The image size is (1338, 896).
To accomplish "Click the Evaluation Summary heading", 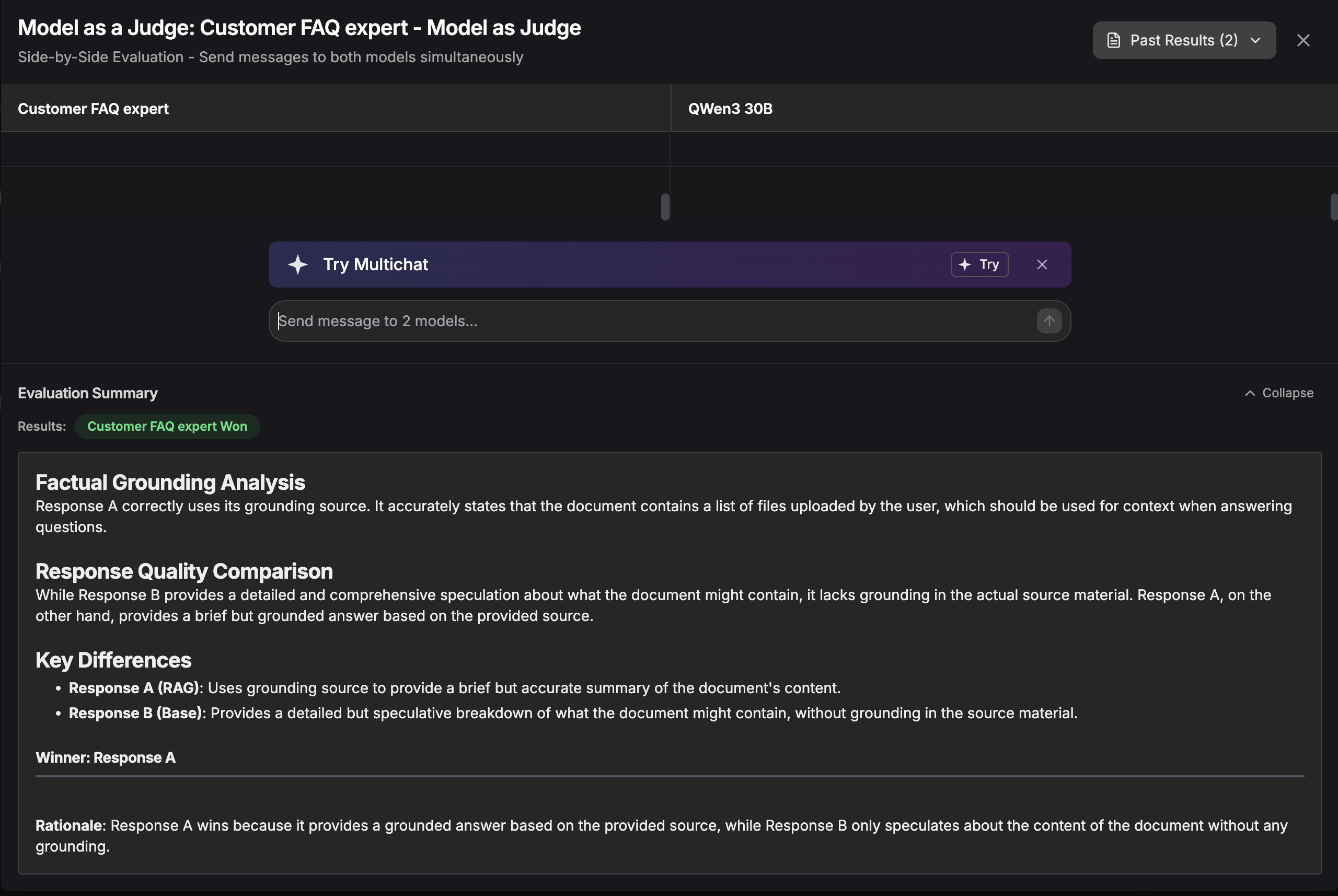I will click(x=87, y=393).
